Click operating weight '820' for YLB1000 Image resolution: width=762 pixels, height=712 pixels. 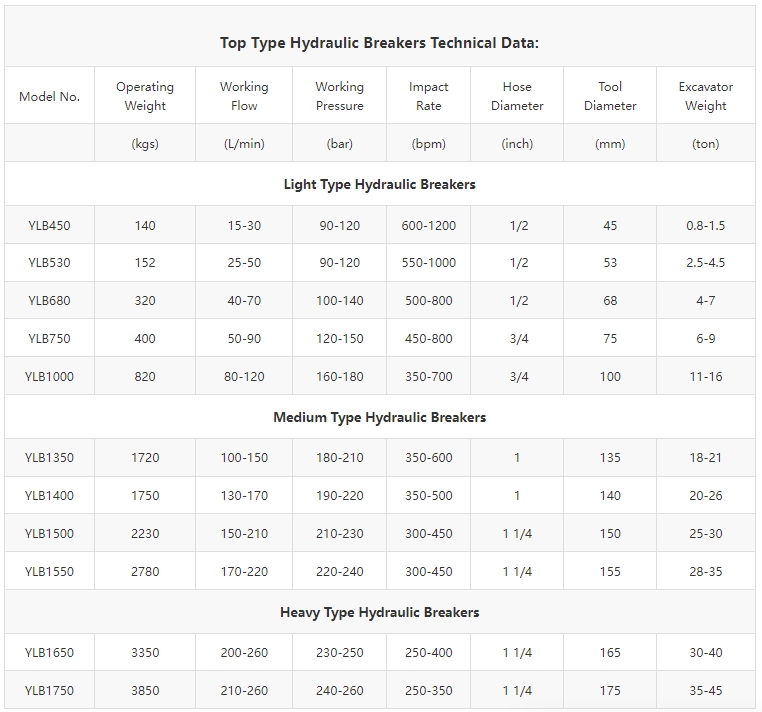coord(145,376)
